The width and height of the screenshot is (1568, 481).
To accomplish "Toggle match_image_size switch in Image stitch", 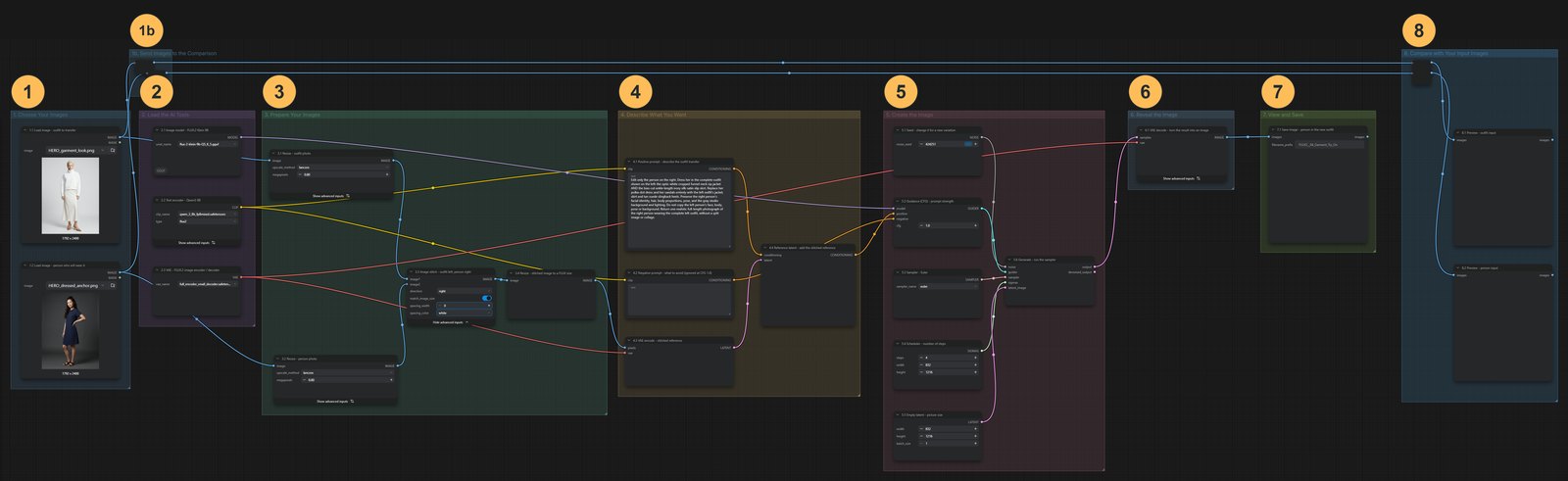I will pos(487,298).
